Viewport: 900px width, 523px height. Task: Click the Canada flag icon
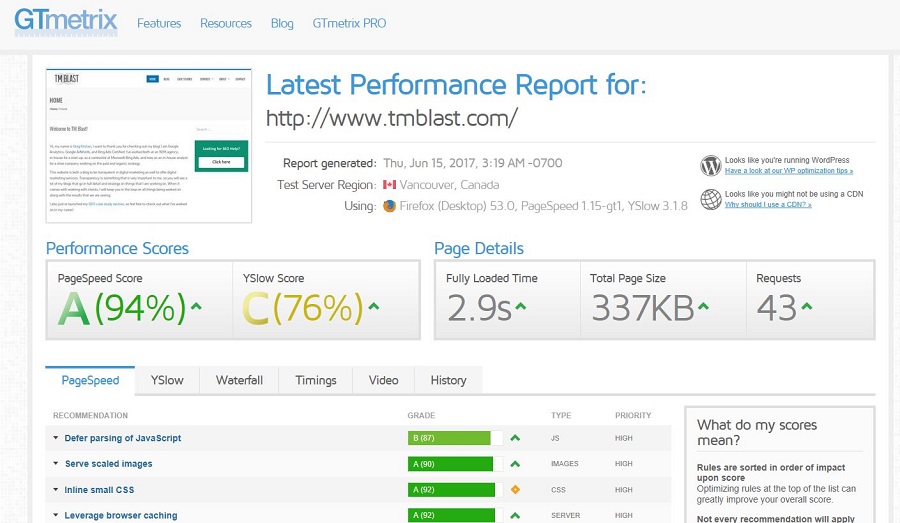(390, 185)
